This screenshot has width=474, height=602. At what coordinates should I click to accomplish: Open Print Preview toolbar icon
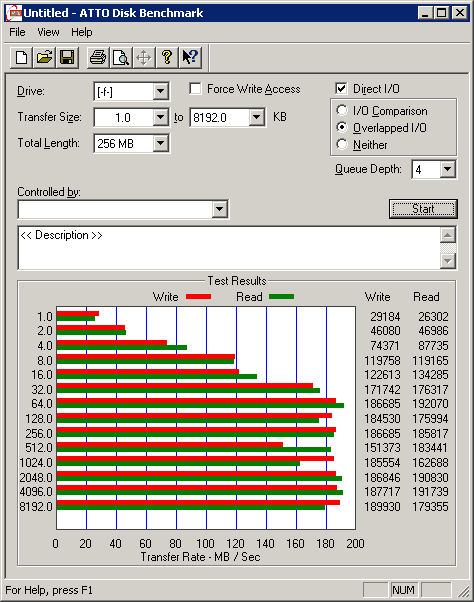point(121,58)
